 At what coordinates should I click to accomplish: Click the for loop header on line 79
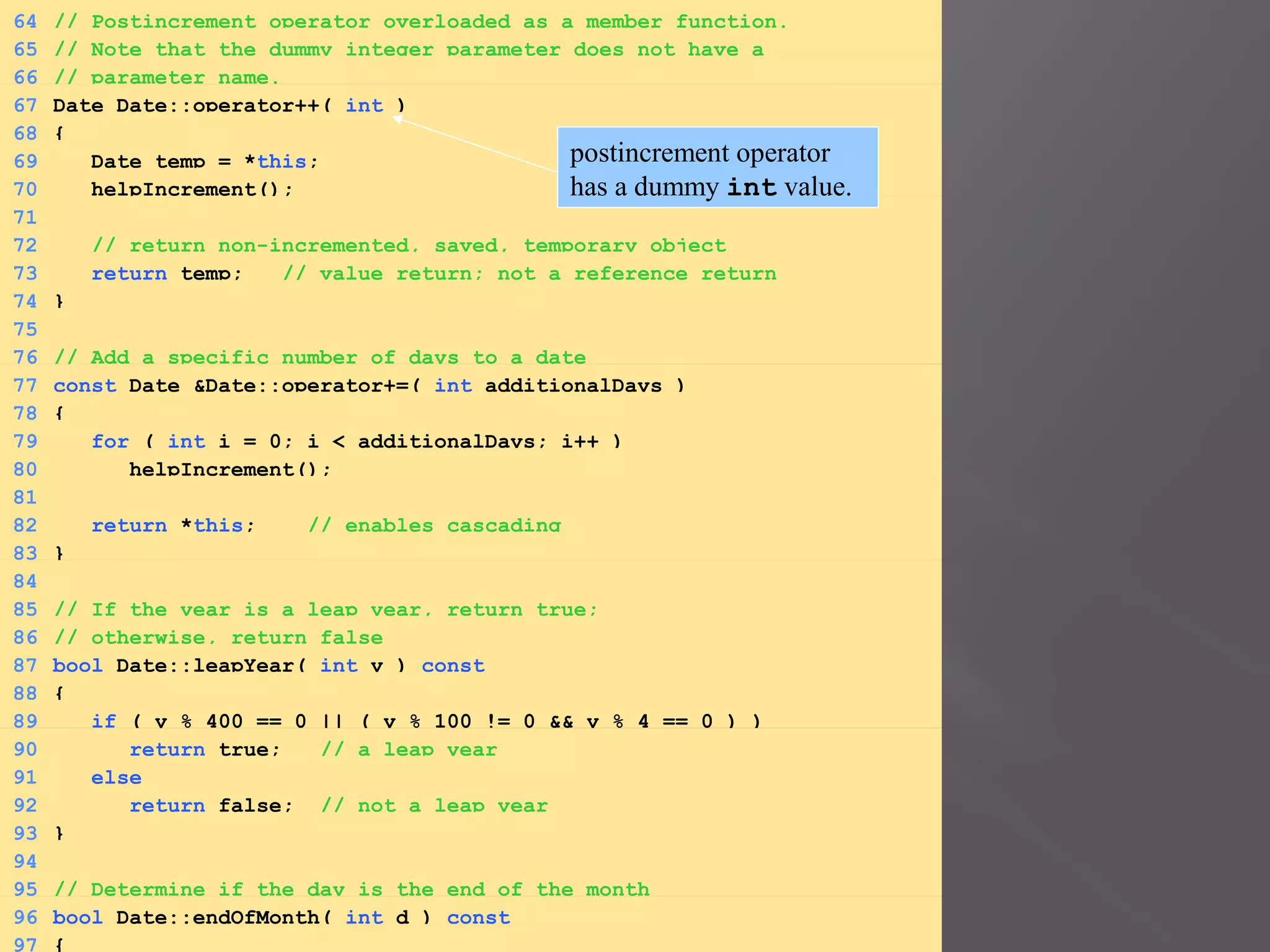tap(356, 441)
